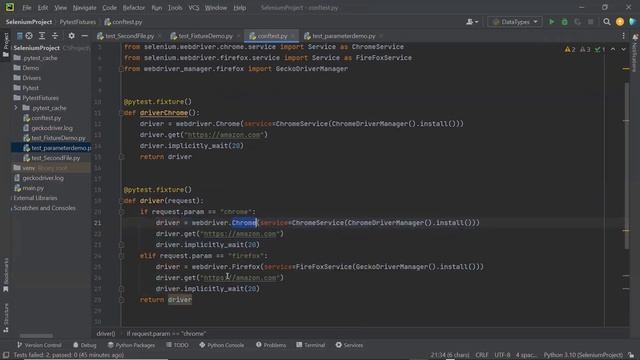
Task: Click the editor vertical scrollbar
Action: pos(626,165)
